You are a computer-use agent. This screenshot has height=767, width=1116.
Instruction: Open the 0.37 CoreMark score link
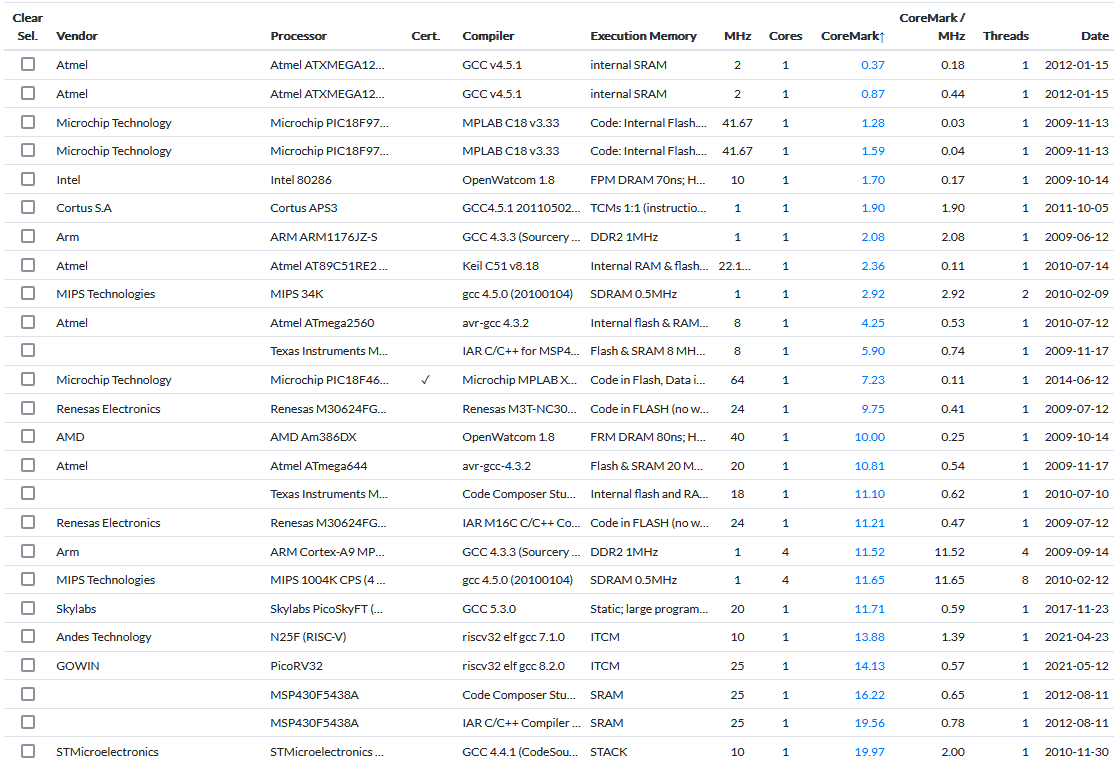tap(872, 65)
